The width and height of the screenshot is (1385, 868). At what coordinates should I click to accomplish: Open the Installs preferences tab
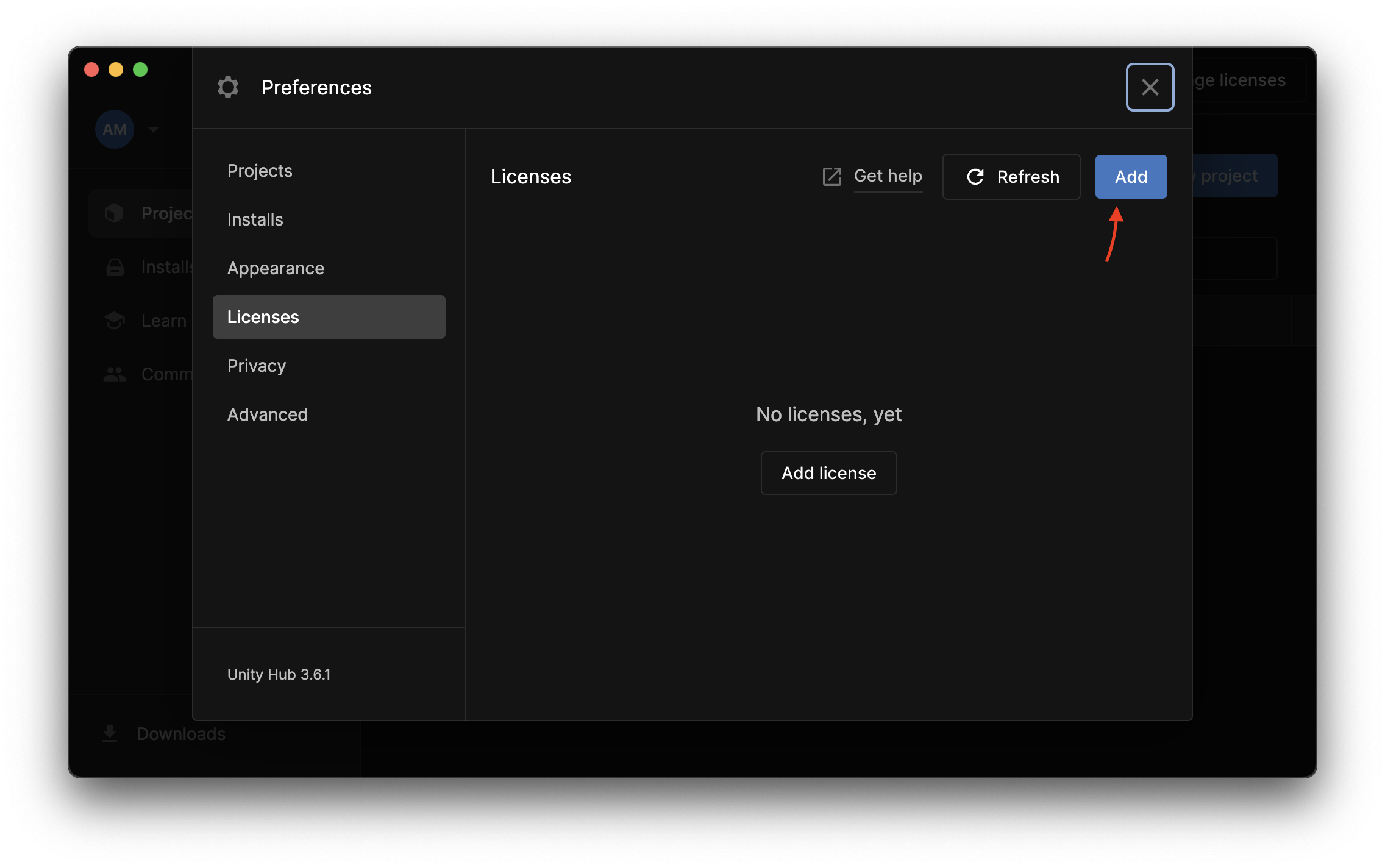(x=255, y=219)
